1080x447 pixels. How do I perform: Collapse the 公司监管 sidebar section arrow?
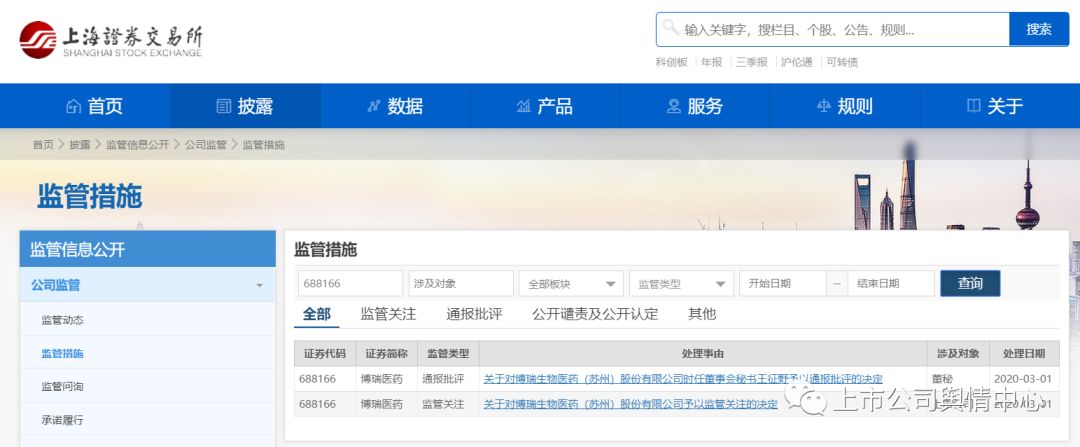(x=259, y=285)
